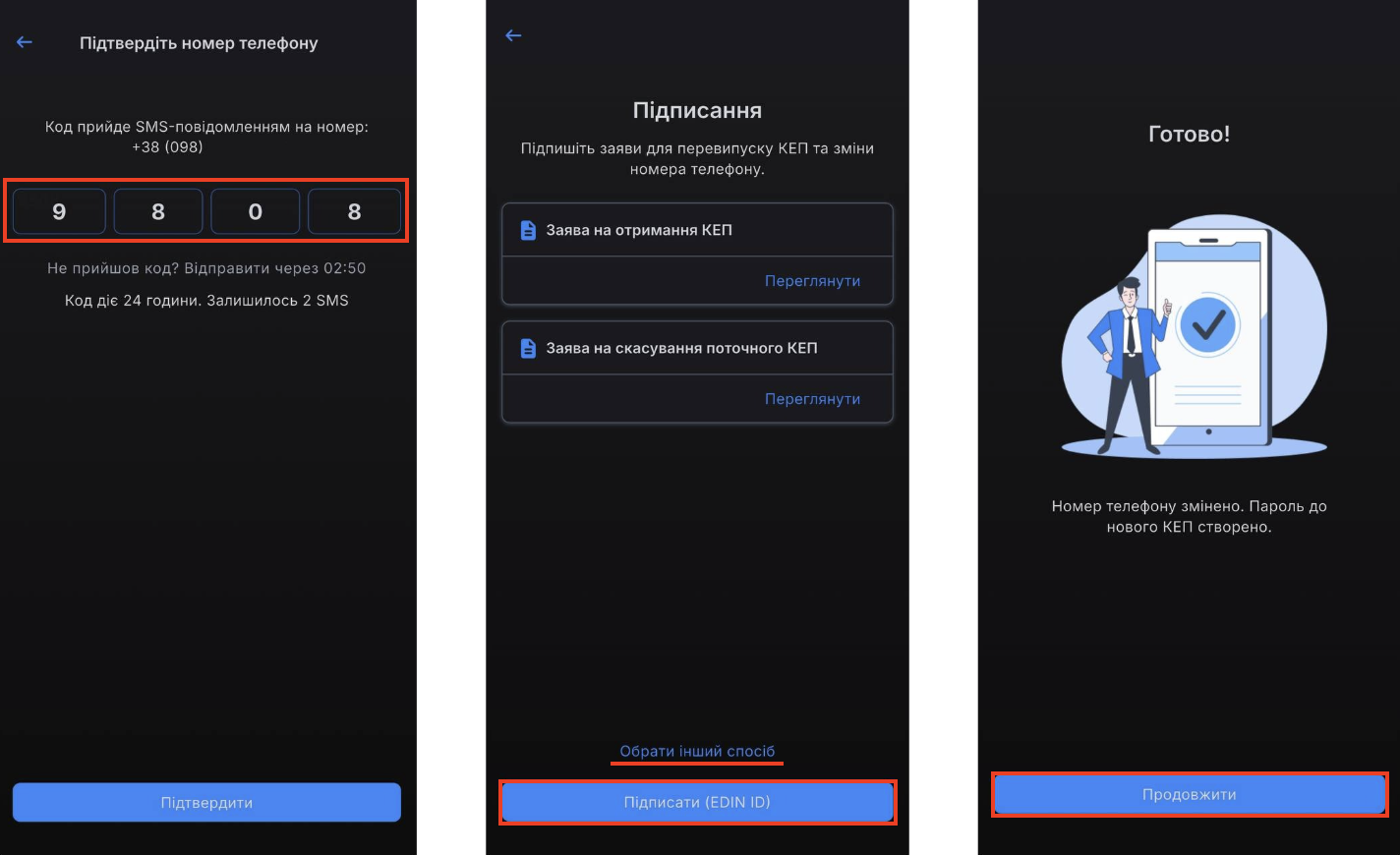
Task: Click the 'Підписання' heading
Action: click(697, 110)
